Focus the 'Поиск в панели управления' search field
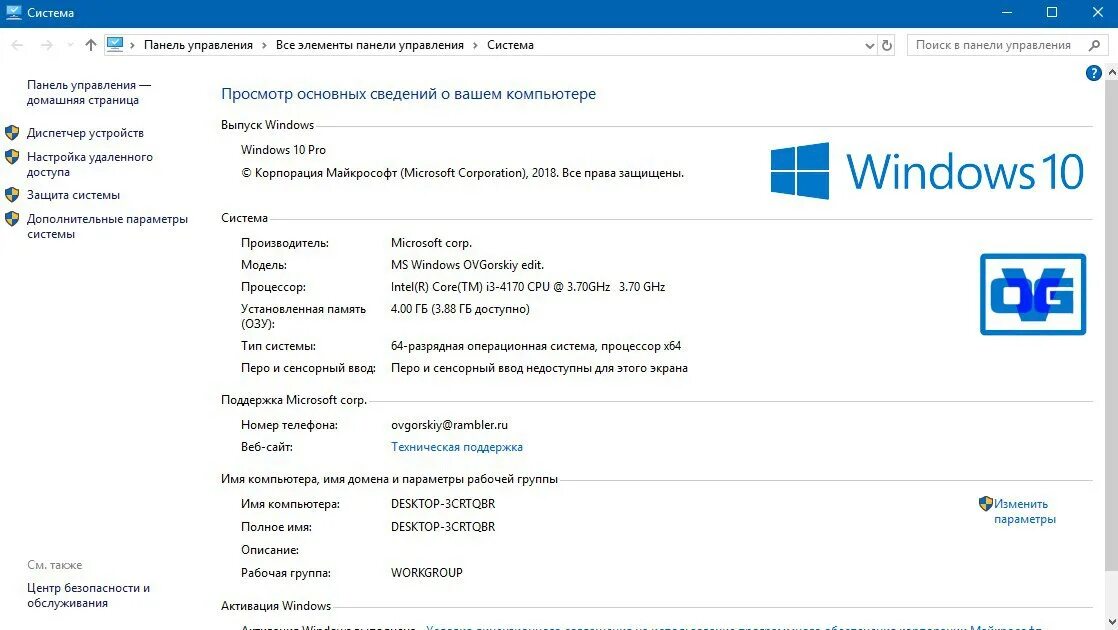This screenshot has height=630, width=1118. pyautogui.click(x=993, y=45)
